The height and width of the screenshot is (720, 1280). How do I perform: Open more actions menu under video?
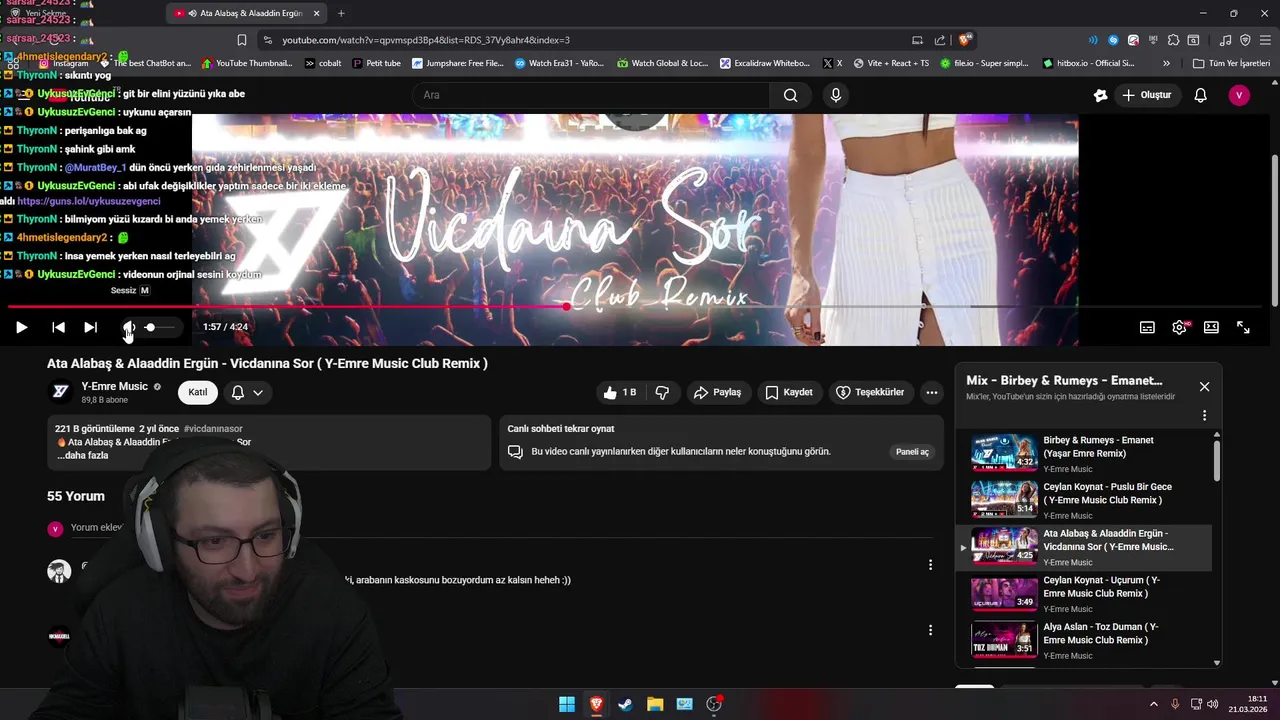click(932, 393)
